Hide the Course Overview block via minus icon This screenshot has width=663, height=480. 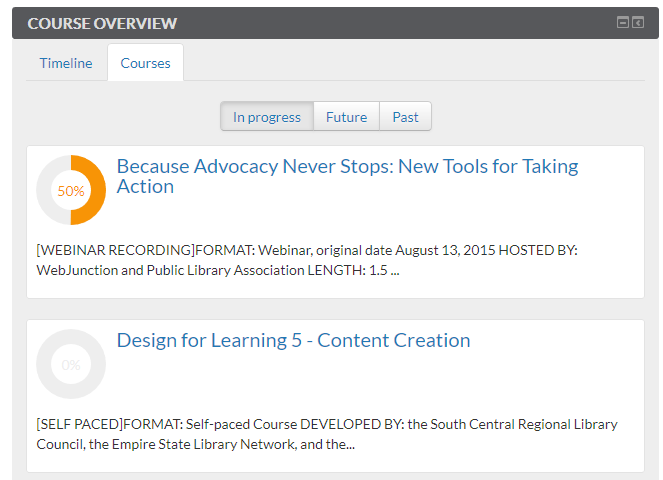622,22
